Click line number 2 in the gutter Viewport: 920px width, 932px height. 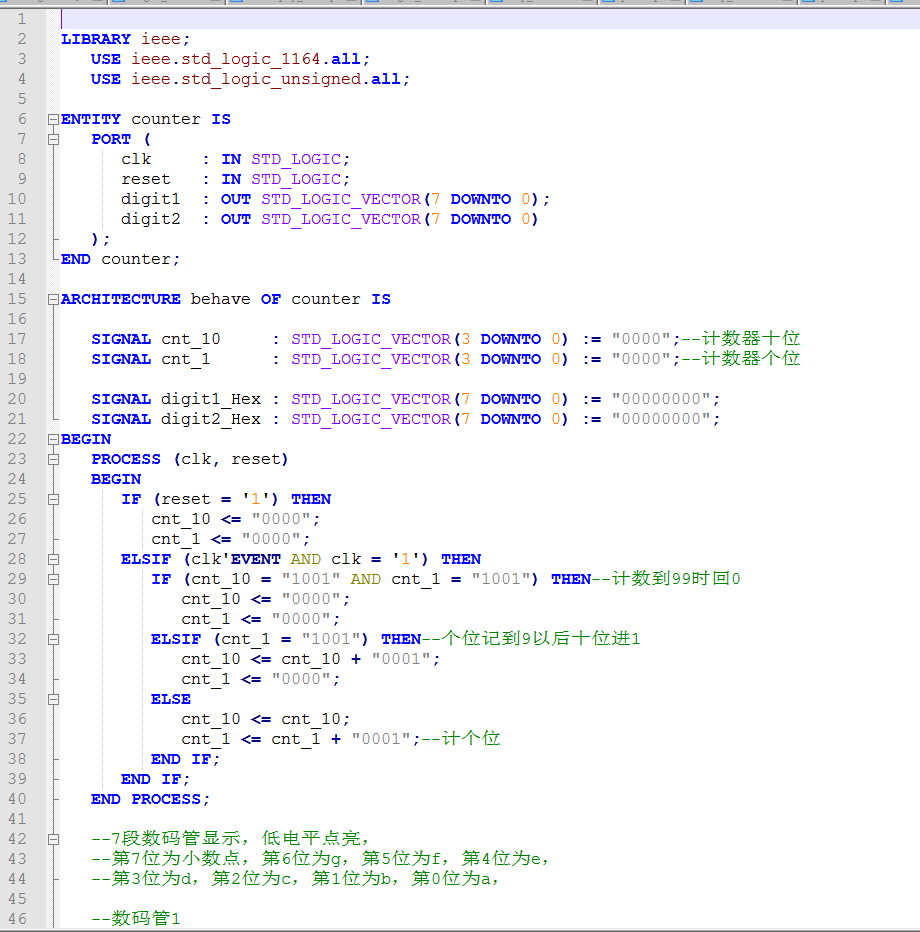(22, 39)
